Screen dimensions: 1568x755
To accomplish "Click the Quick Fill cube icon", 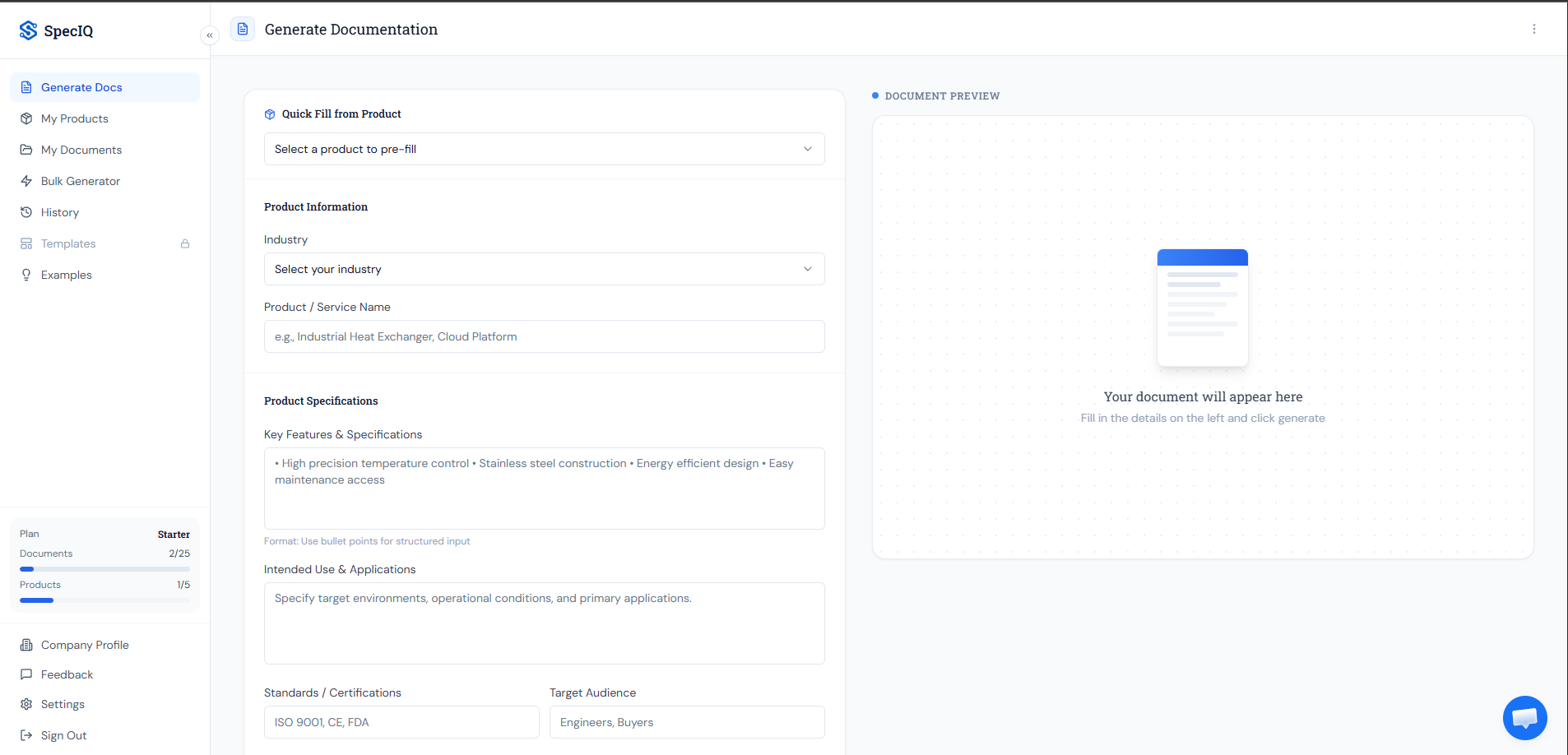I will (270, 114).
